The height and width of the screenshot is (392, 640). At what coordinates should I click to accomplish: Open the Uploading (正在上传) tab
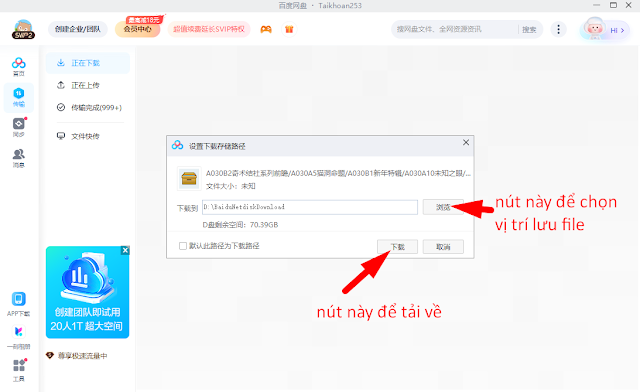(88, 85)
